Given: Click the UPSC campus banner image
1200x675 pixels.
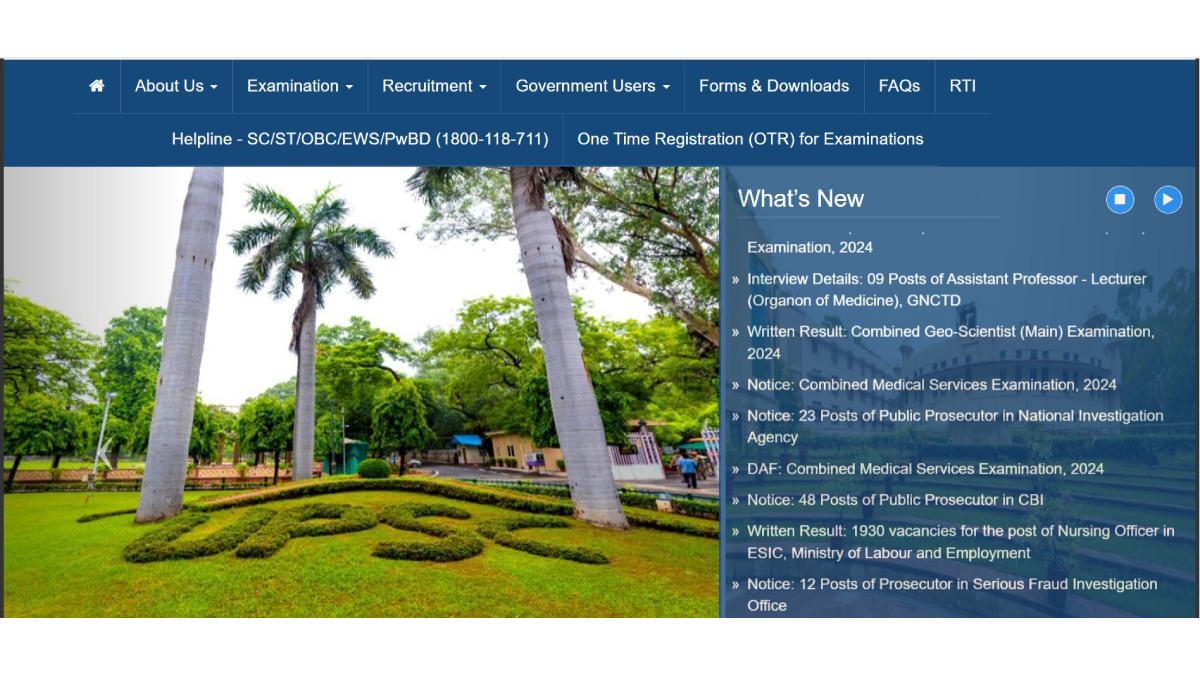Looking at the screenshot, I should coord(360,390).
